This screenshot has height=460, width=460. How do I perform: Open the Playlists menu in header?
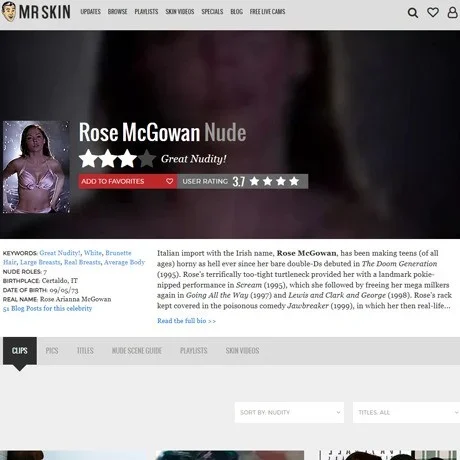(146, 12)
